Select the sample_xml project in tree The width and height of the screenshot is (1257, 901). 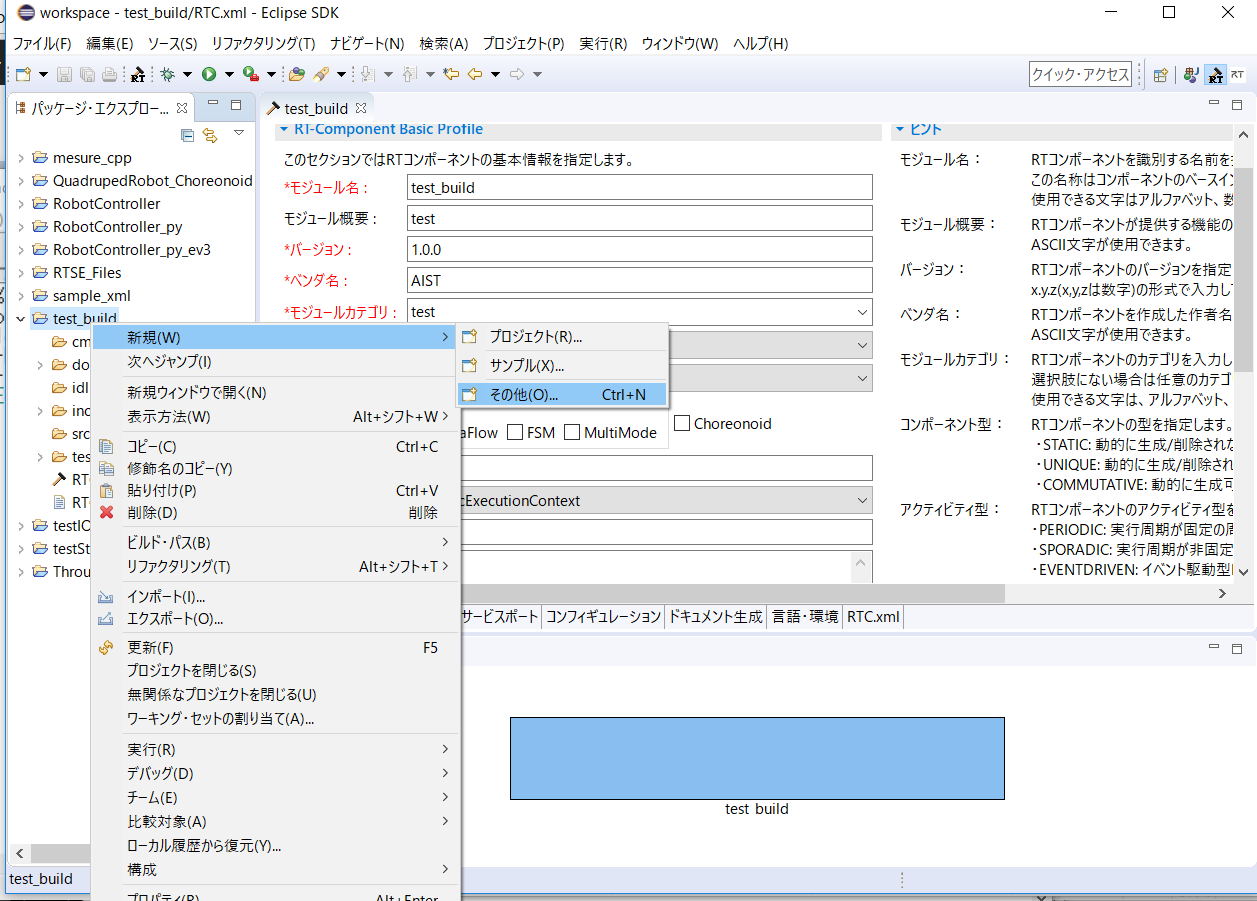point(92,296)
